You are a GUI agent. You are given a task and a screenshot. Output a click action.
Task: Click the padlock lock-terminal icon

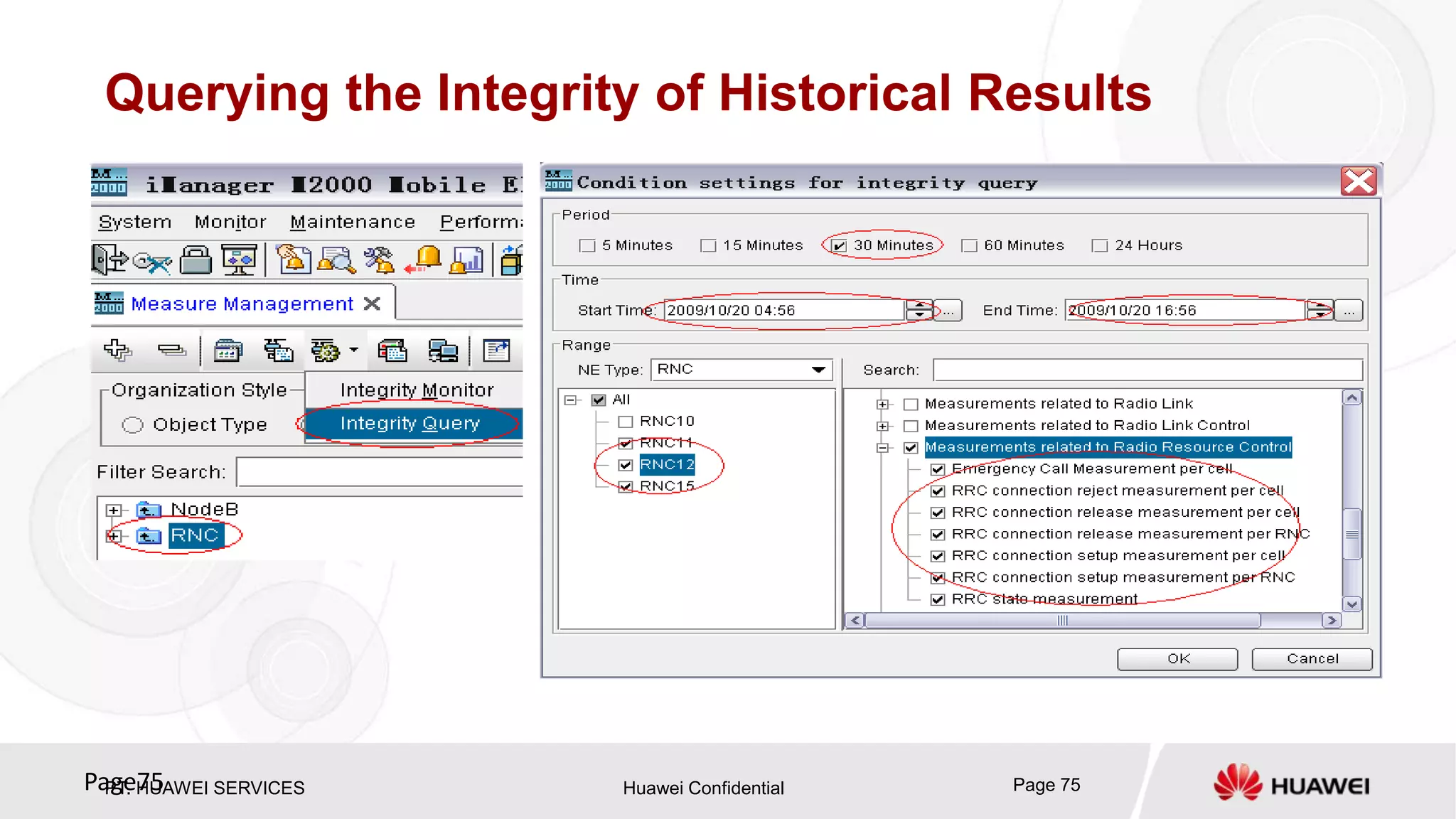click(x=196, y=259)
